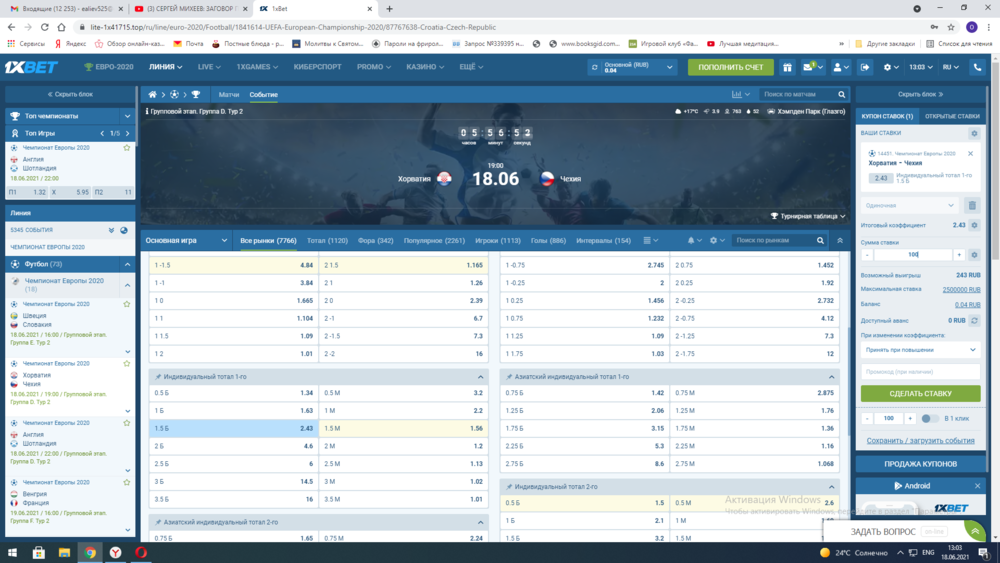Switch to the Матчи tab
The image size is (1000, 563).
[229, 94]
